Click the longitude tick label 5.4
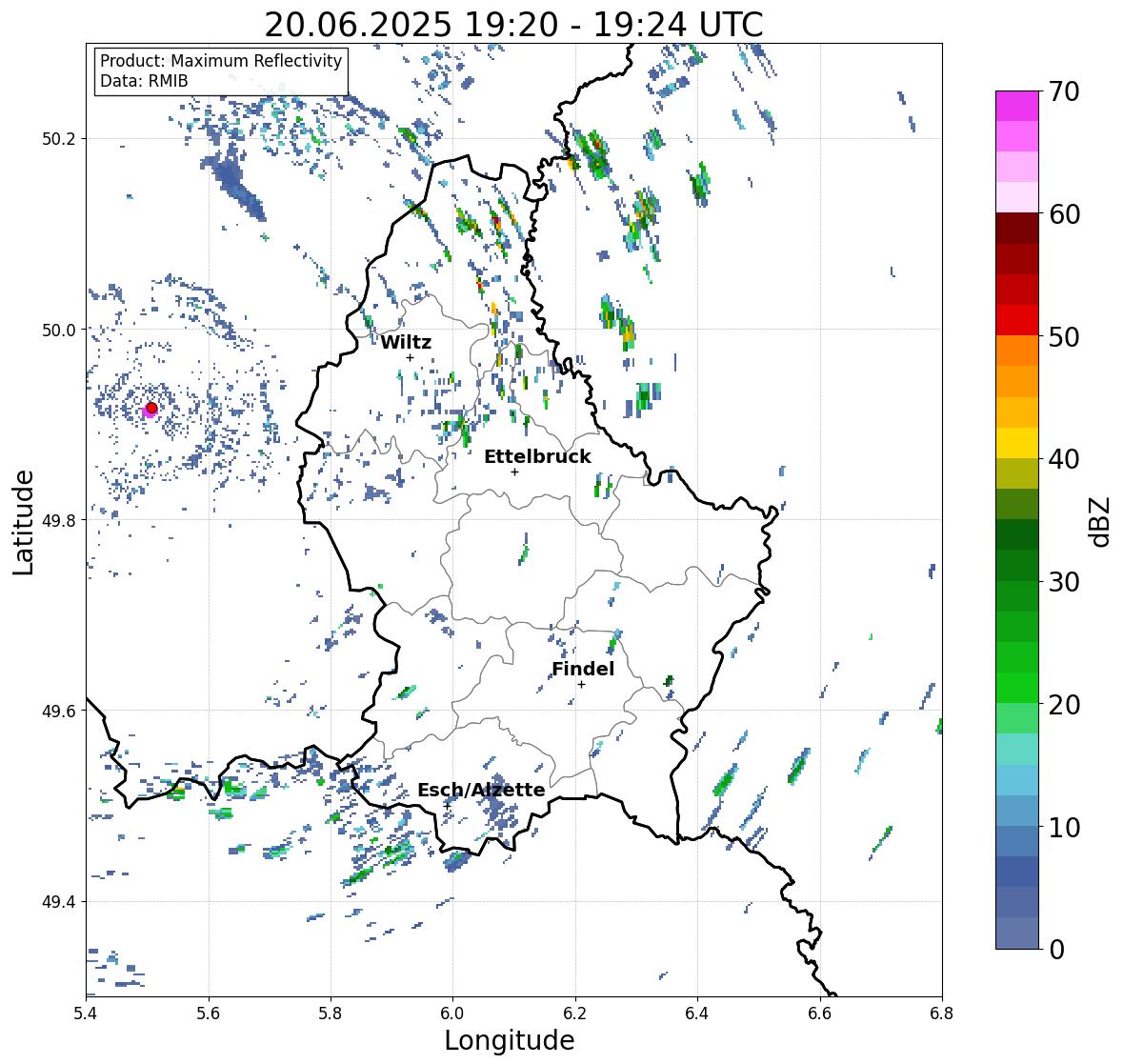The height and width of the screenshot is (1064, 1123). (86, 1014)
